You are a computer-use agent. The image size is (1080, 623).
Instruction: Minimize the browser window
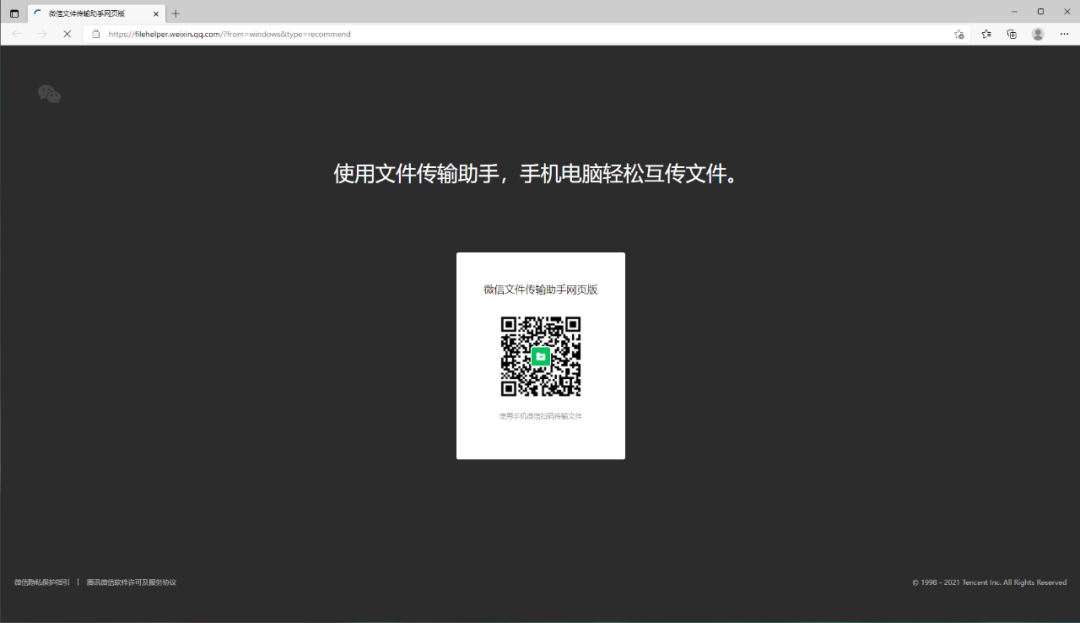1014,12
